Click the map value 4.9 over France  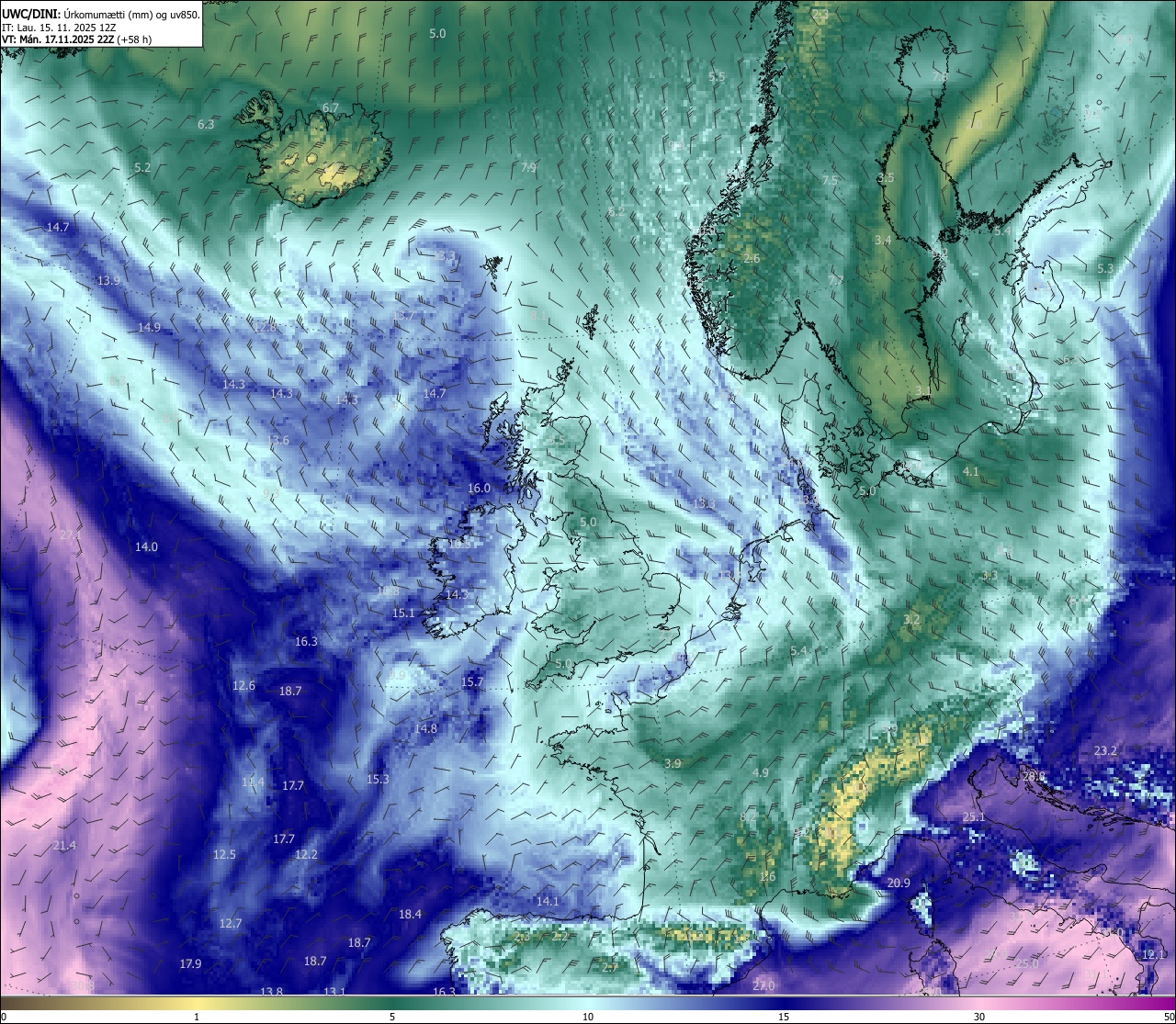(760, 772)
